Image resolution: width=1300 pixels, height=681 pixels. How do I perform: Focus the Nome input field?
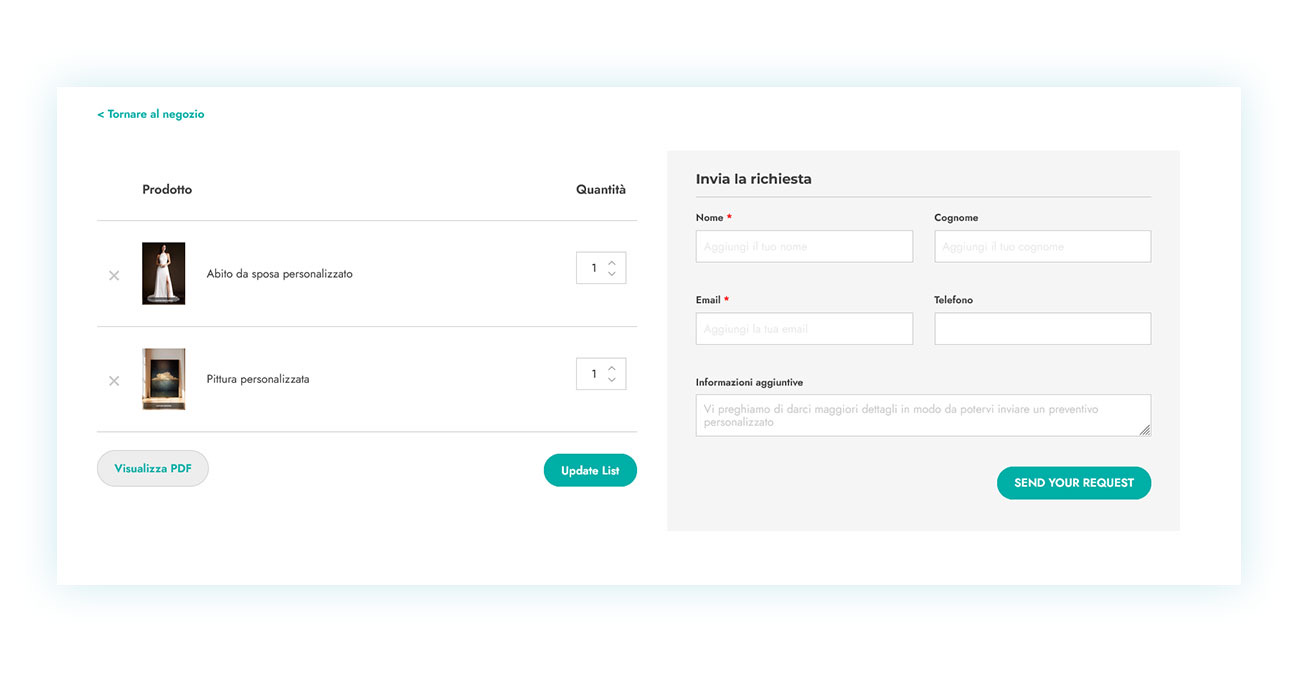coord(804,247)
